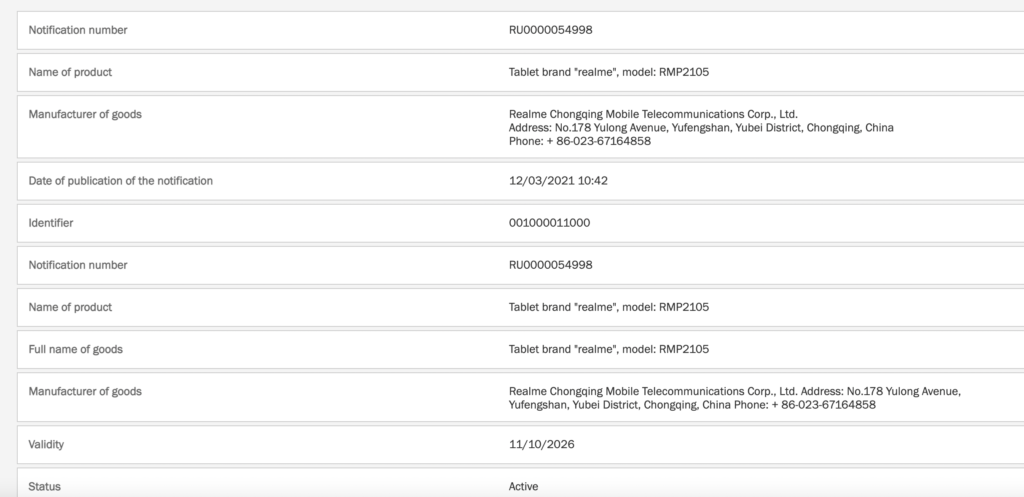Image resolution: width=1024 pixels, height=497 pixels.
Task: Select the first 'Notification number' label at the top
Action: tap(78, 30)
